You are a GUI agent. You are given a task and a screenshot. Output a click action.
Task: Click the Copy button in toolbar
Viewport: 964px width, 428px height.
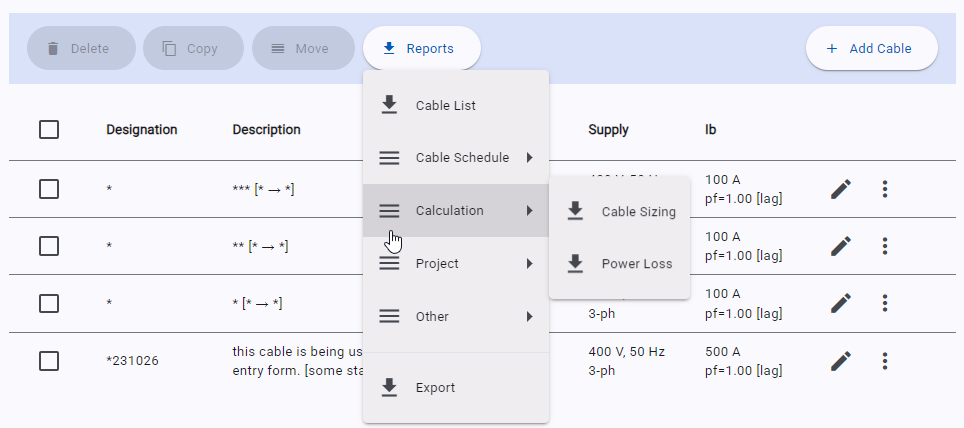[194, 49]
